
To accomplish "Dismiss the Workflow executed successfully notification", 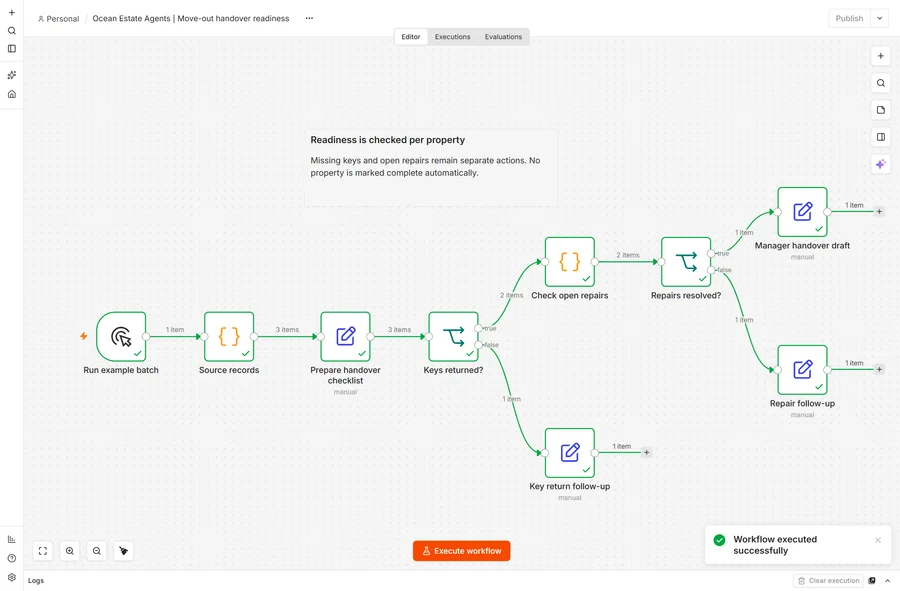I will tap(878, 540).
